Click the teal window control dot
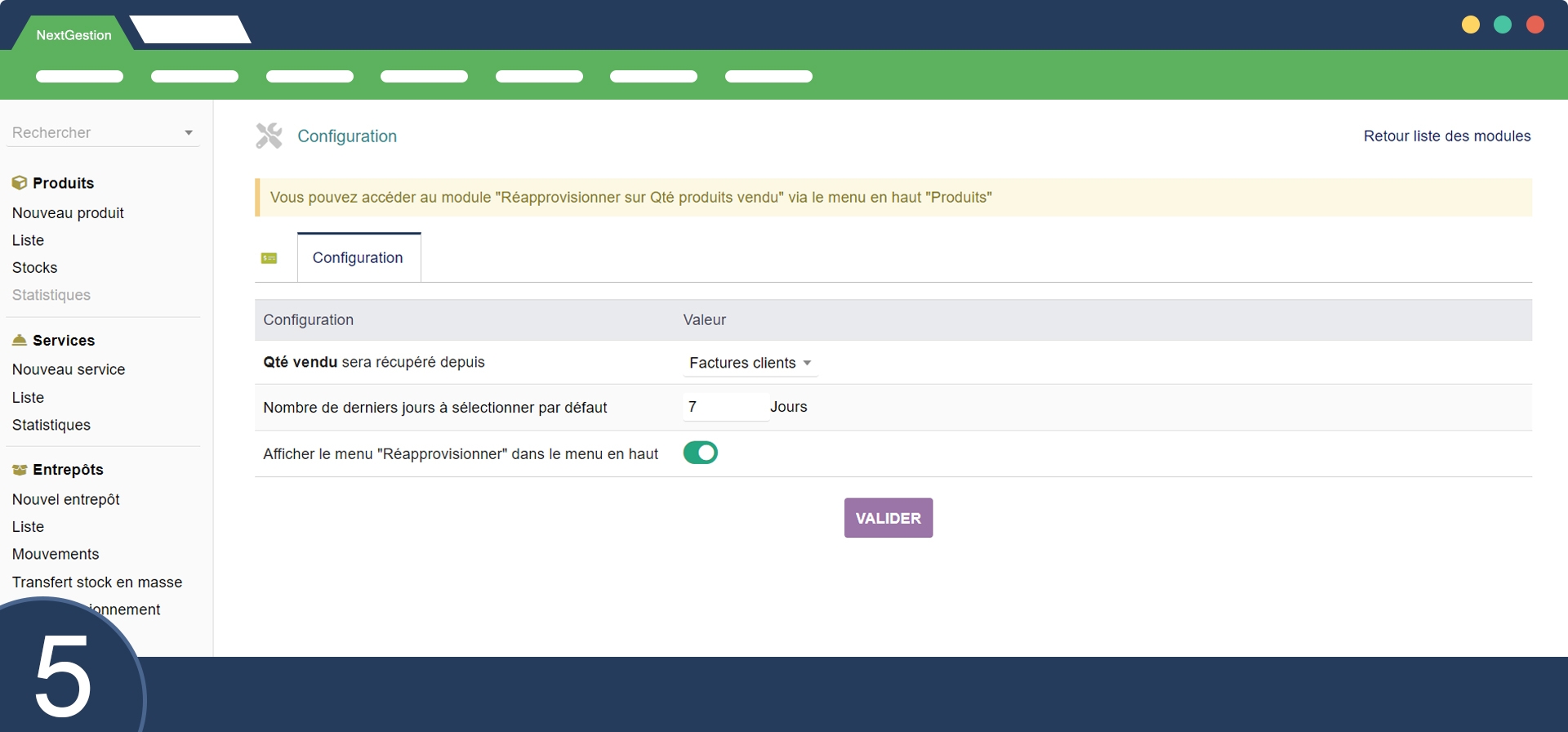The image size is (1568, 732). click(x=1502, y=25)
